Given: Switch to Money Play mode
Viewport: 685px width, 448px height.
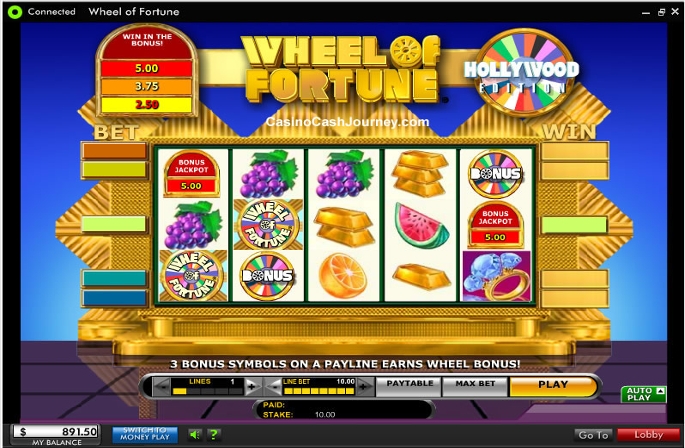Looking at the screenshot, I should pos(145,434).
